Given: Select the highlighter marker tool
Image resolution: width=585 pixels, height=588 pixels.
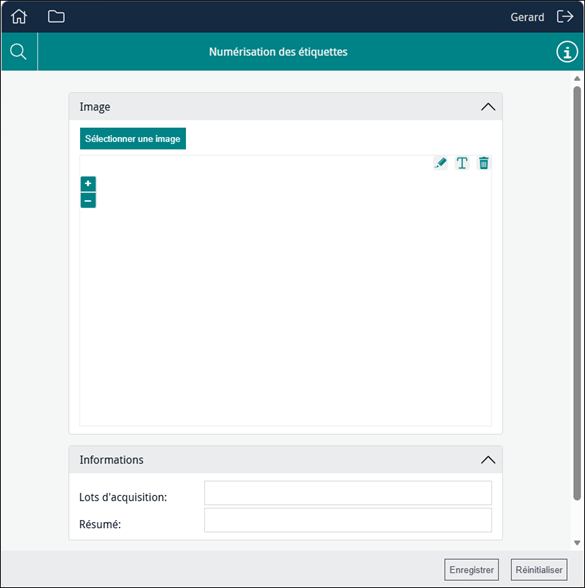Looking at the screenshot, I should [x=440, y=163].
